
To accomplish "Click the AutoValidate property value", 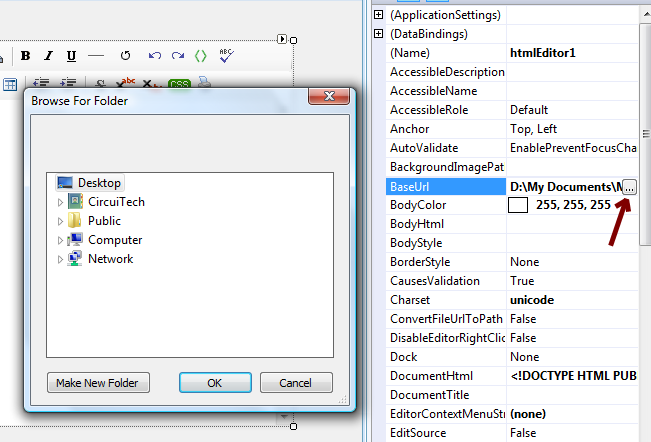I will (x=573, y=148).
